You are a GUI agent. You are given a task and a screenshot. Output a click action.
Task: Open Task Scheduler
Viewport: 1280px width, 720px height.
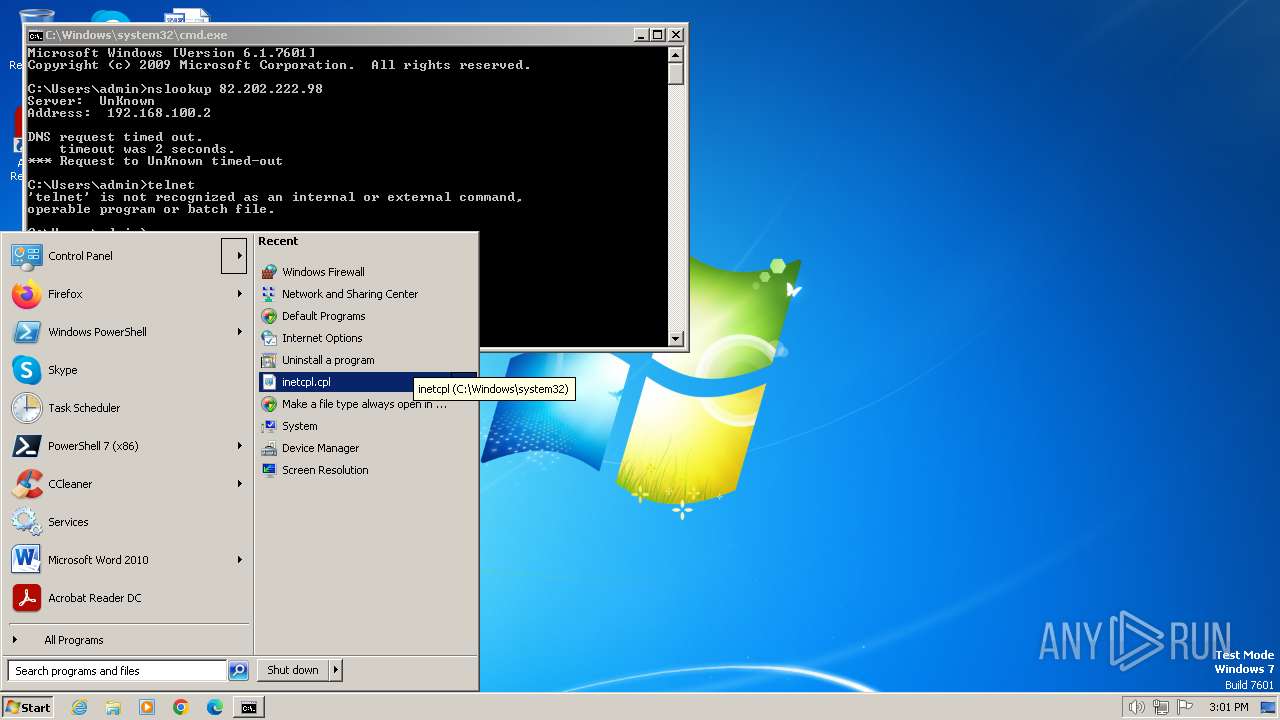tap(127, 408)
